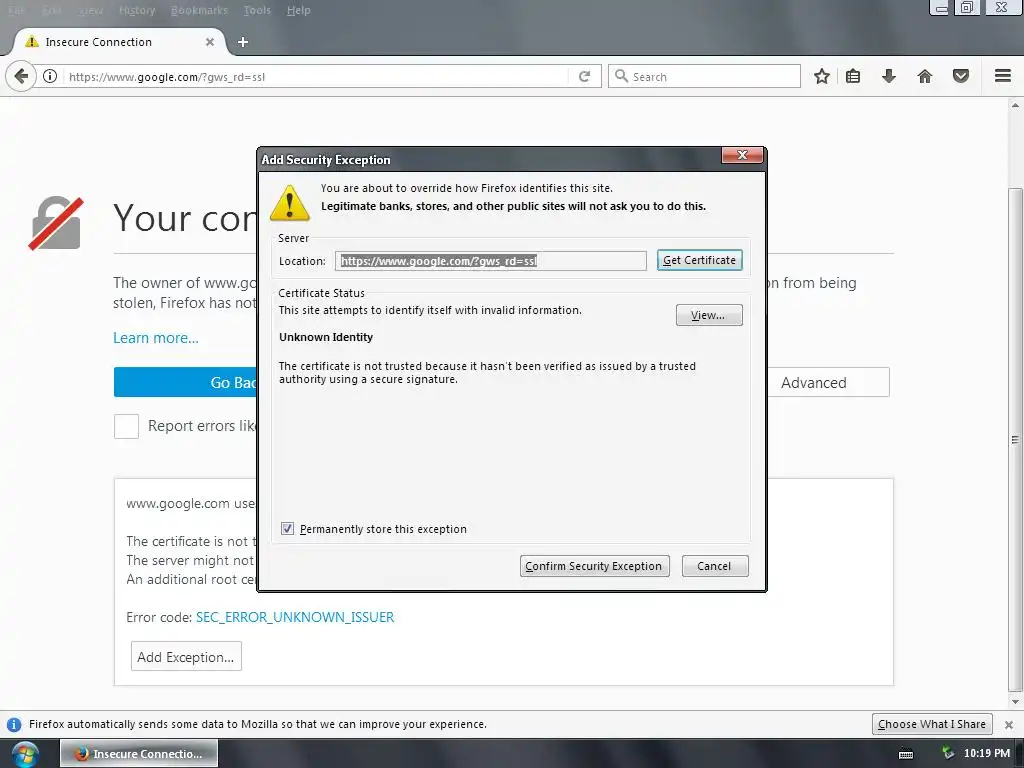Image resolution: width=1024 pixels, height=768 pixels.
Task: Open the Bookmarks menu
Action: (x=199, y=10)
